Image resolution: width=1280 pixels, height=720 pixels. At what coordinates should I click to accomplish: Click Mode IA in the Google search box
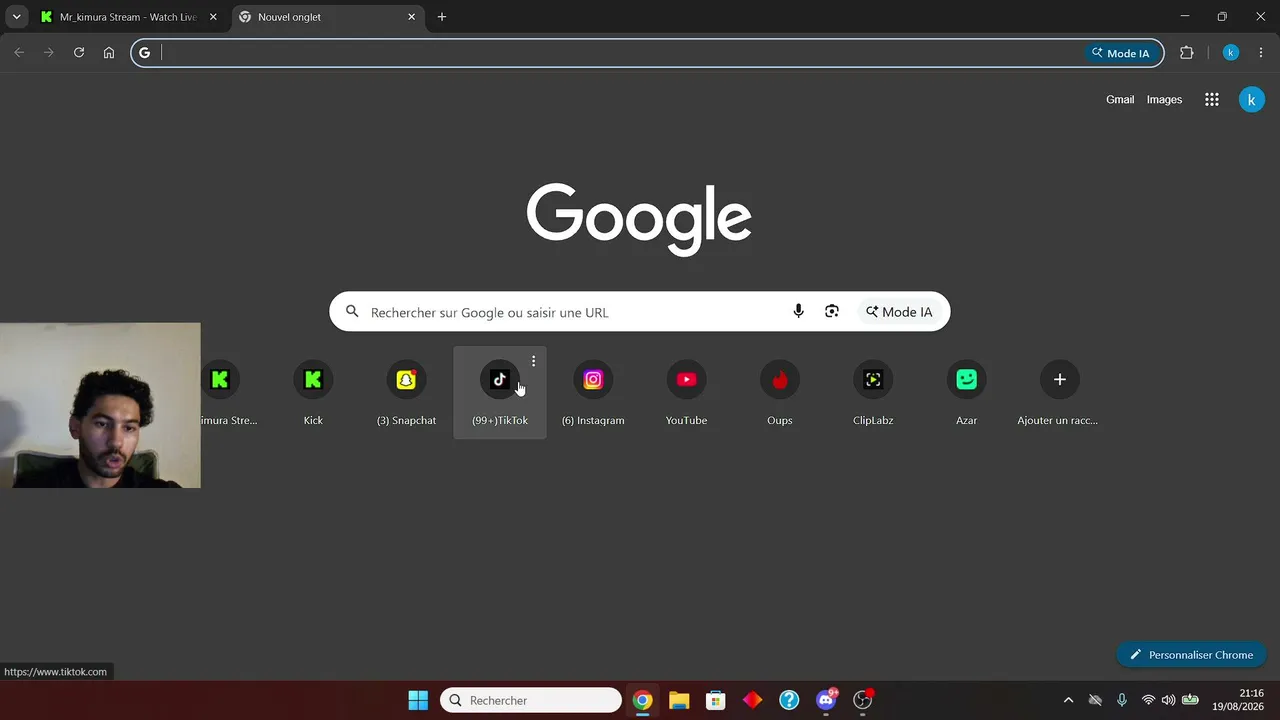tap(899, 312)
